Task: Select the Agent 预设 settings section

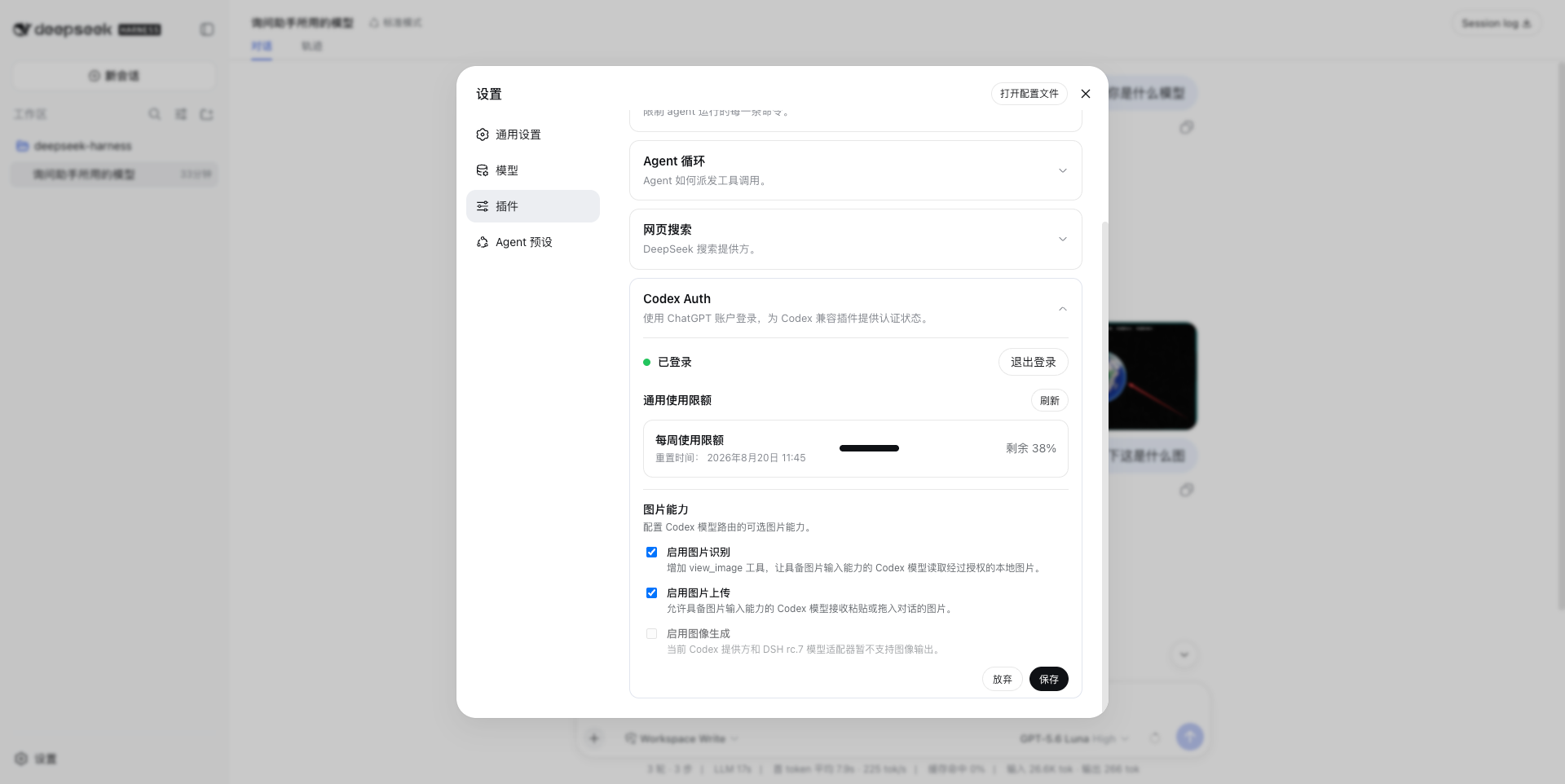Action: point(533,242)
